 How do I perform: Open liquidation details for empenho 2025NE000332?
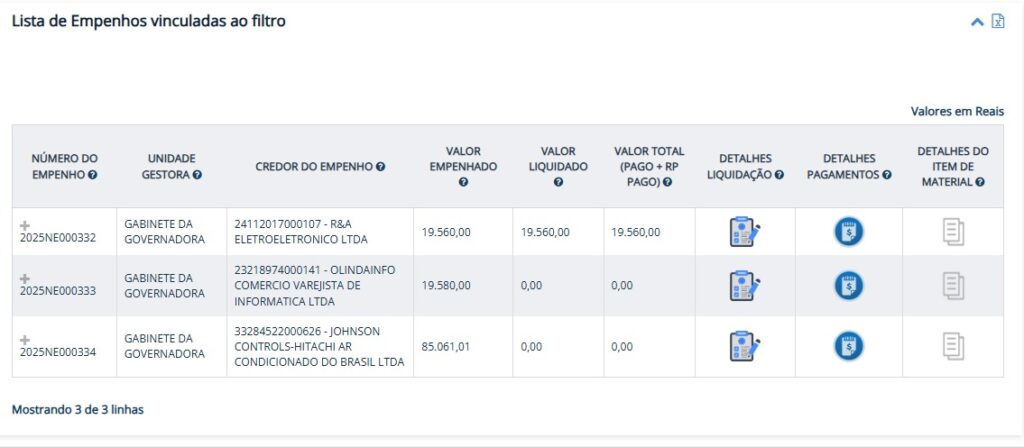pos(745,232)
